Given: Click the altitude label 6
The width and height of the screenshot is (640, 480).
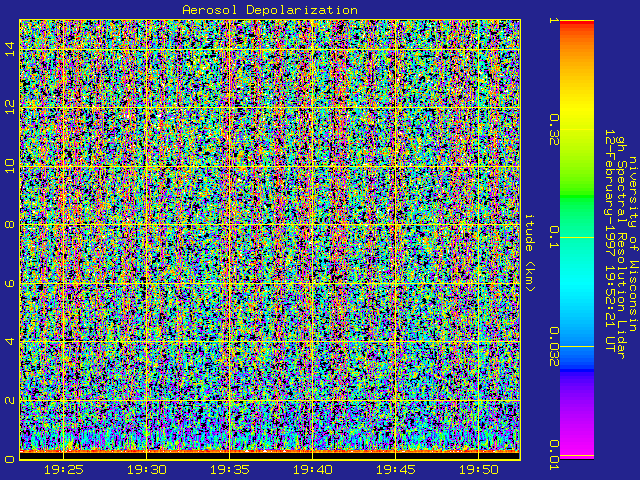Looking at the screenshot, I should pyautogui.click(x=9, y=283).
